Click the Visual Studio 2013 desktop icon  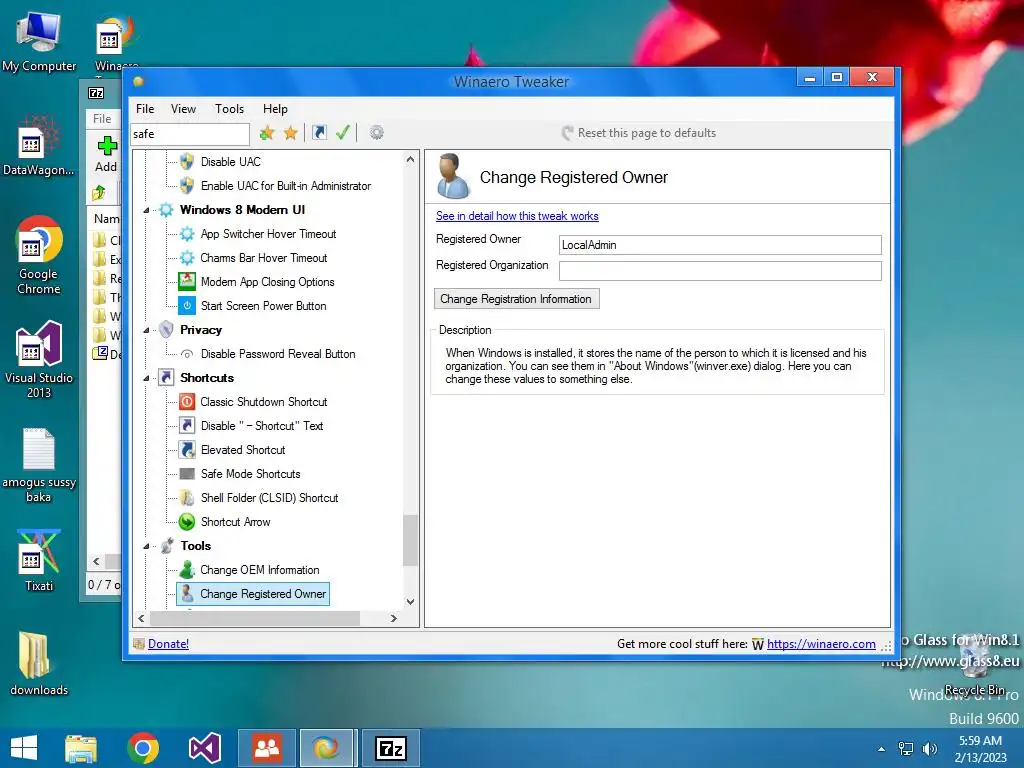(39, 359)
